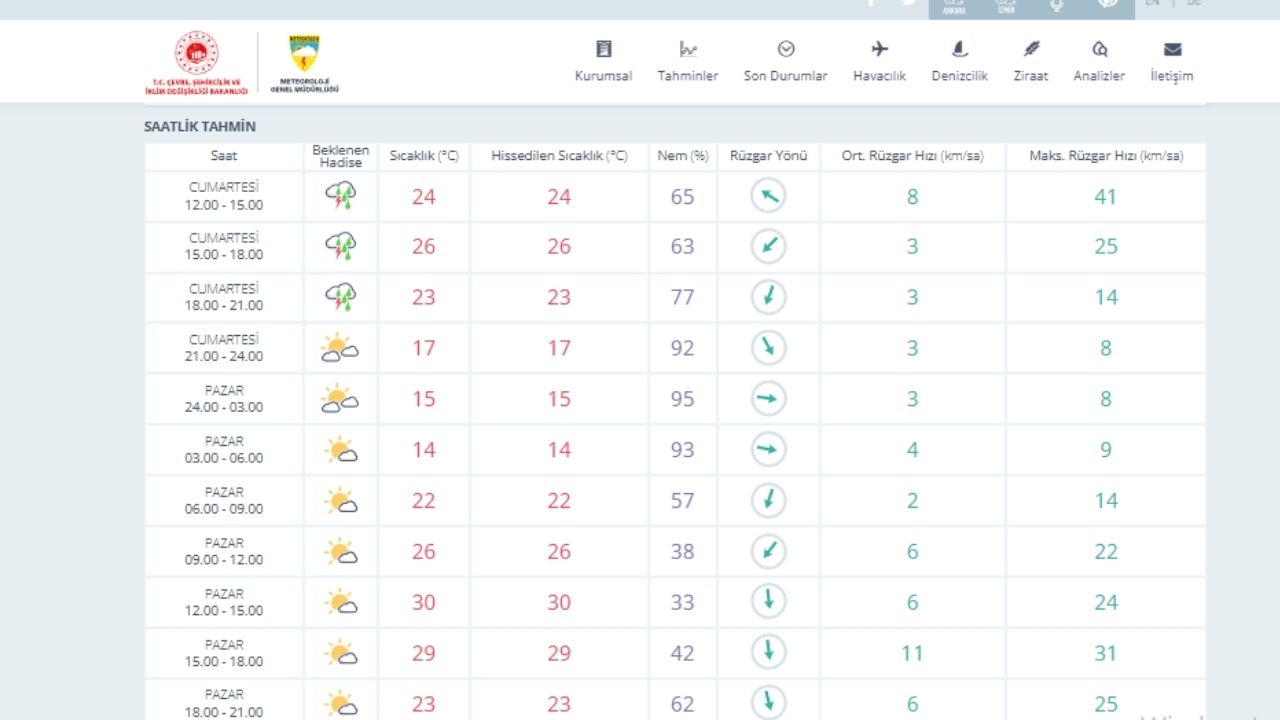Click max wind speed value 31
The height and width of the screenshot is (720, 1280).
tap(1105, 653)
